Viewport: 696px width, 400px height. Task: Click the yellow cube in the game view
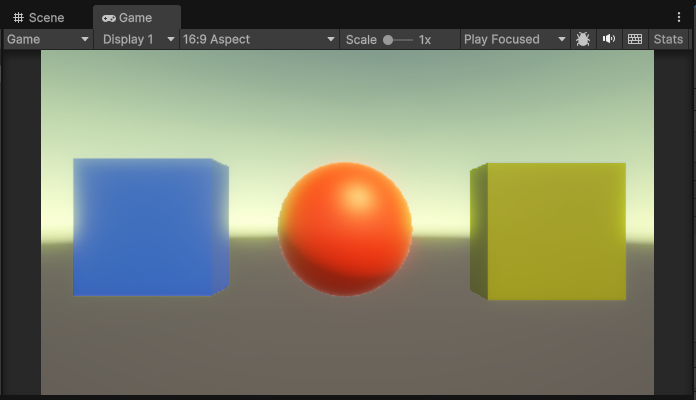click(x=552, y=231)
